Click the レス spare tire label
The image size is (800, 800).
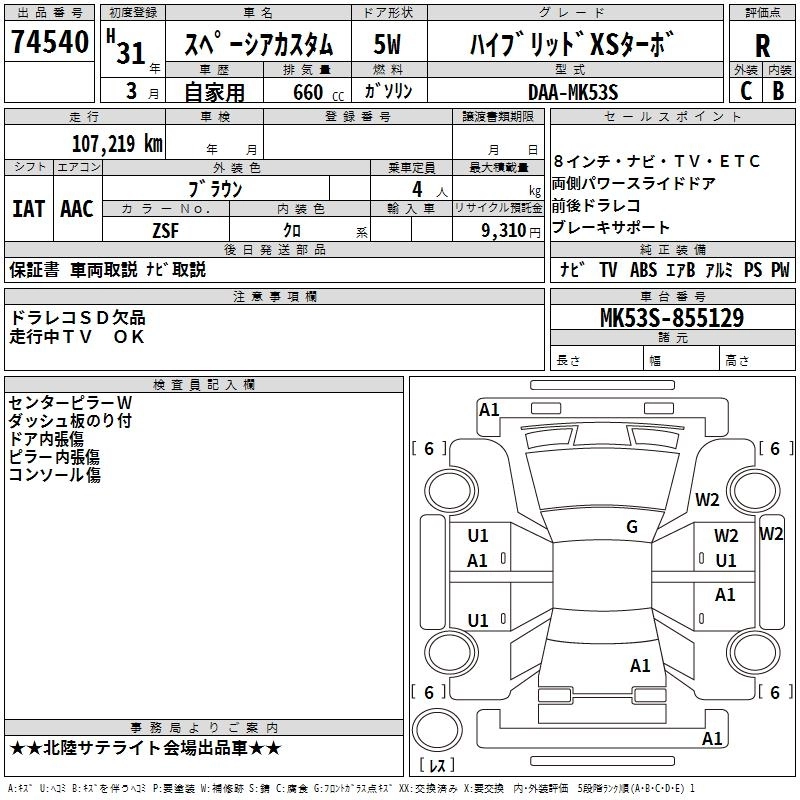437,765
